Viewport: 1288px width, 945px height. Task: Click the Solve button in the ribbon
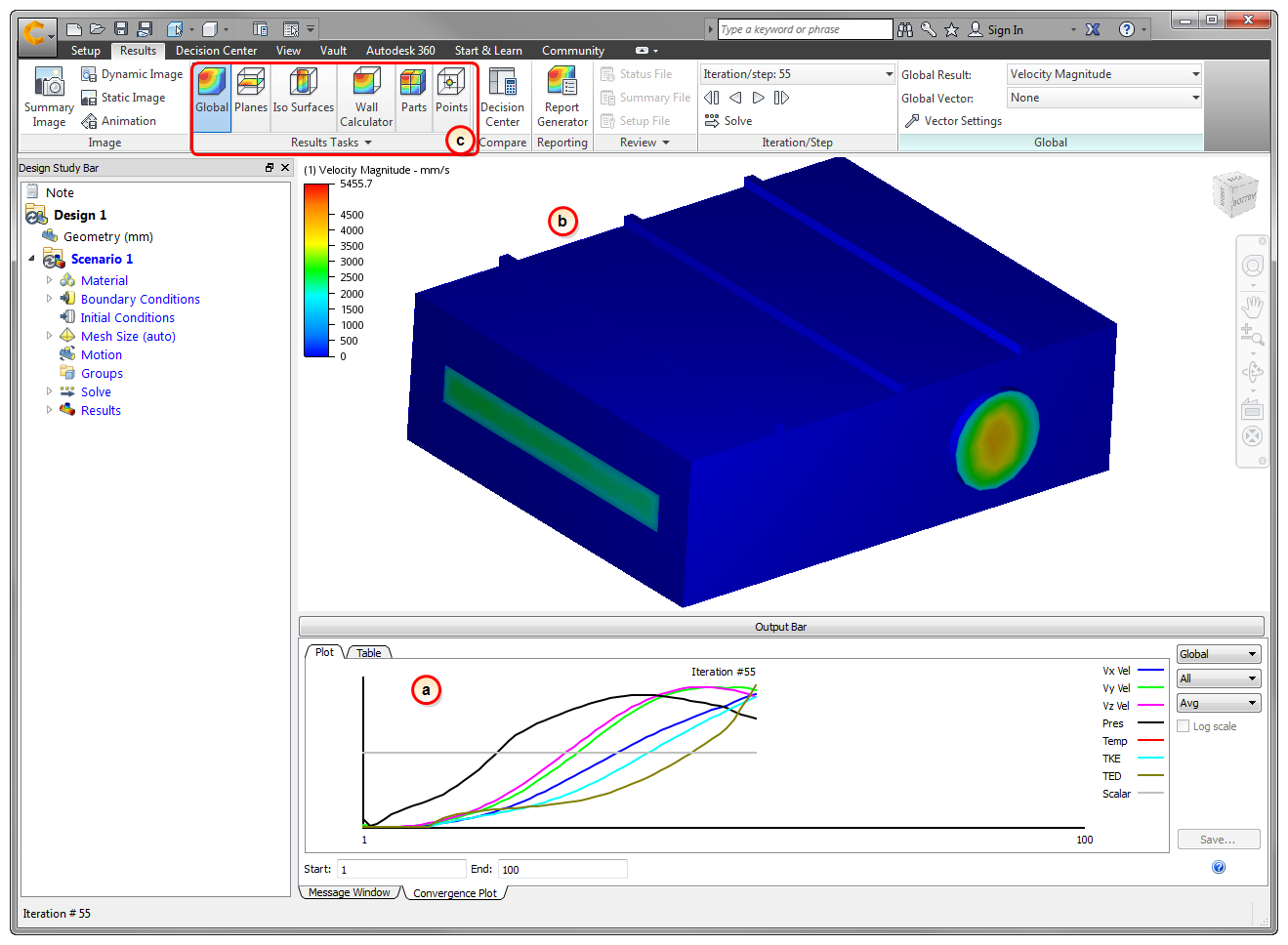[728, 121]
